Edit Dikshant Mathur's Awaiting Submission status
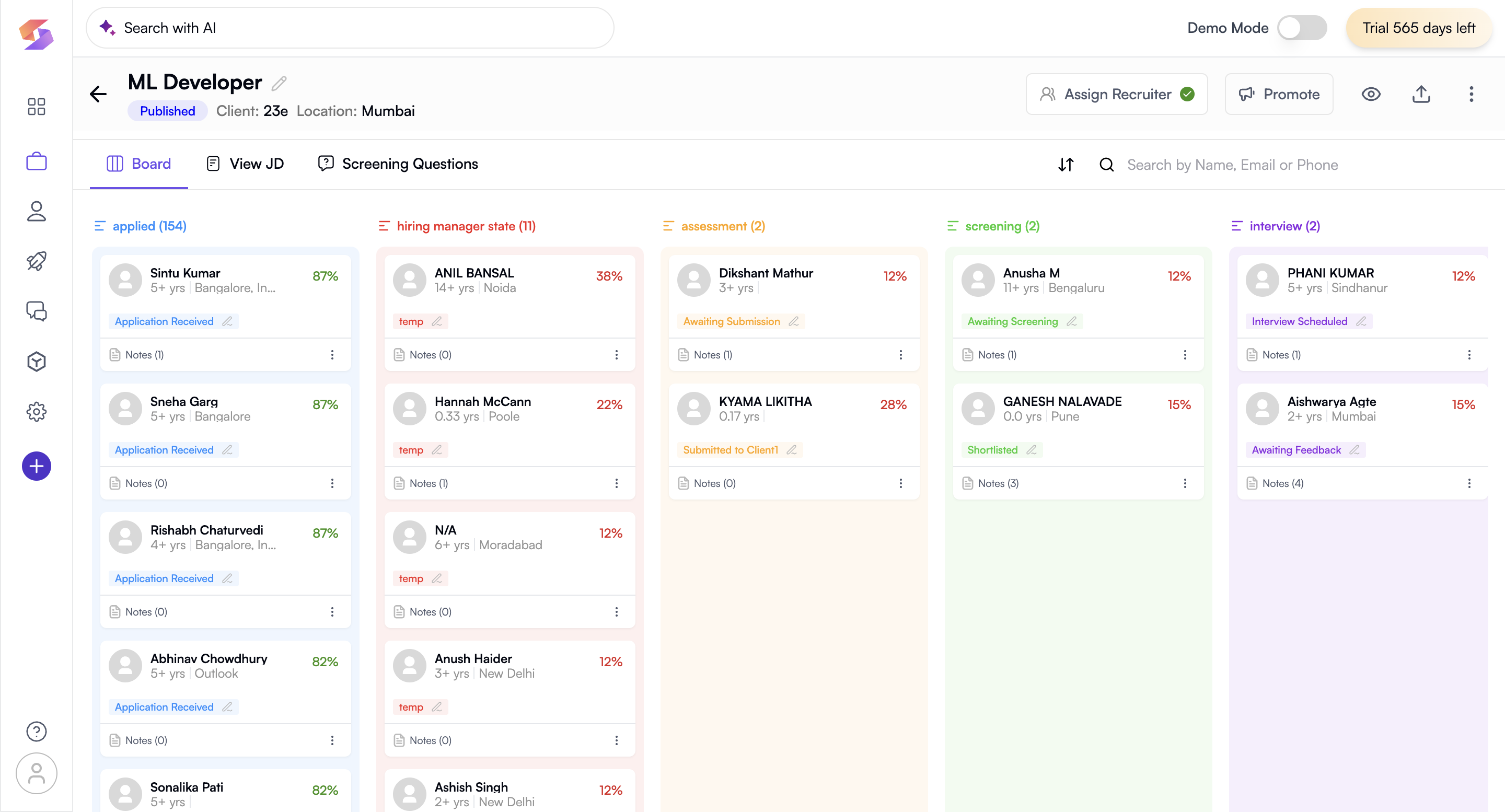The height and width of the screenshot is (812, 1505). (793, 321)
